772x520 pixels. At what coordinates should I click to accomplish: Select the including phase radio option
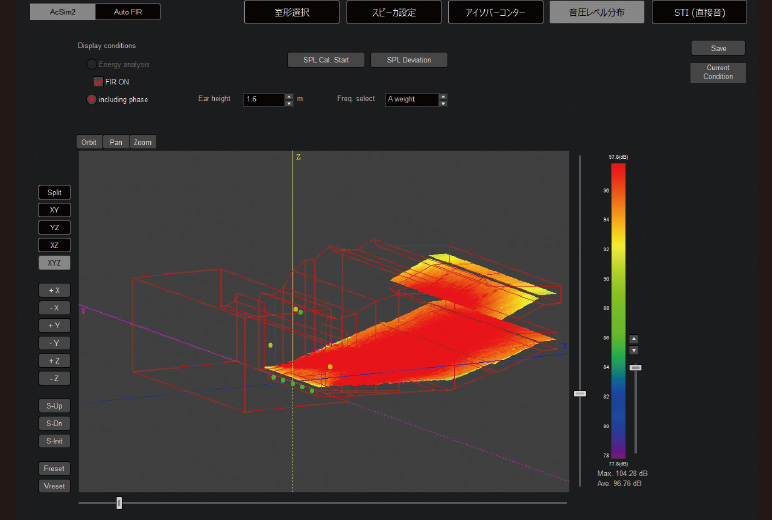pyautogui.click(x=92, y=99)
